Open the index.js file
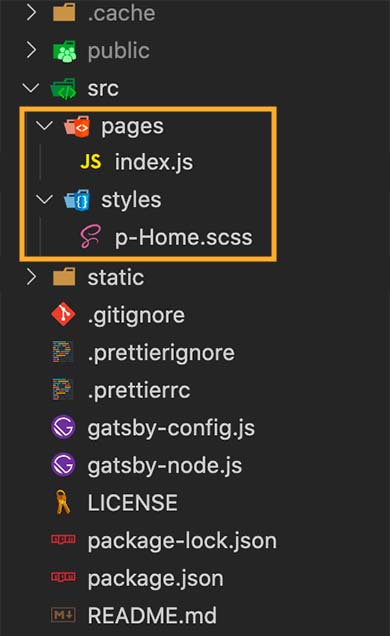390x636 pixels. tap(154, 162)
